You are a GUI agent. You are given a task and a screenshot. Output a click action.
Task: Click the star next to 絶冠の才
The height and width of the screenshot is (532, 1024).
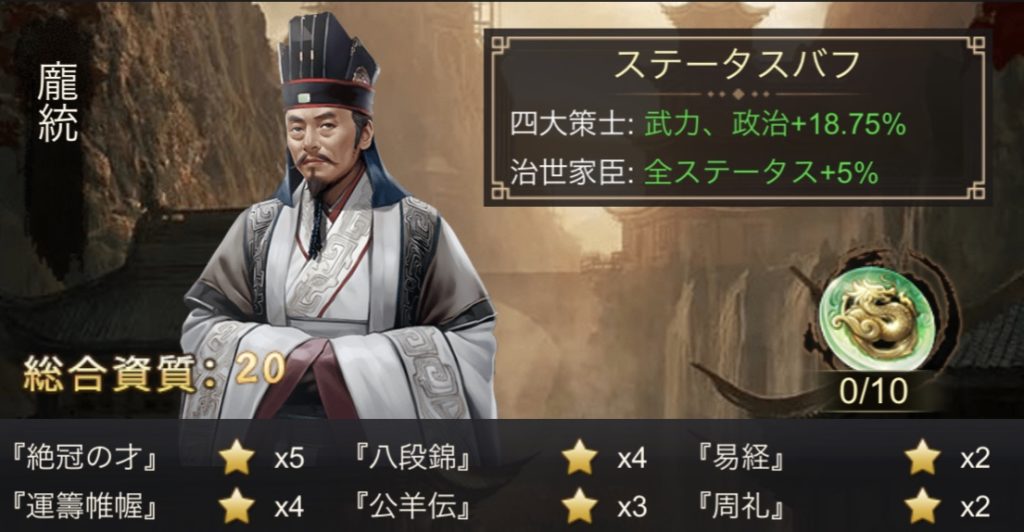(x=236, y=457)
